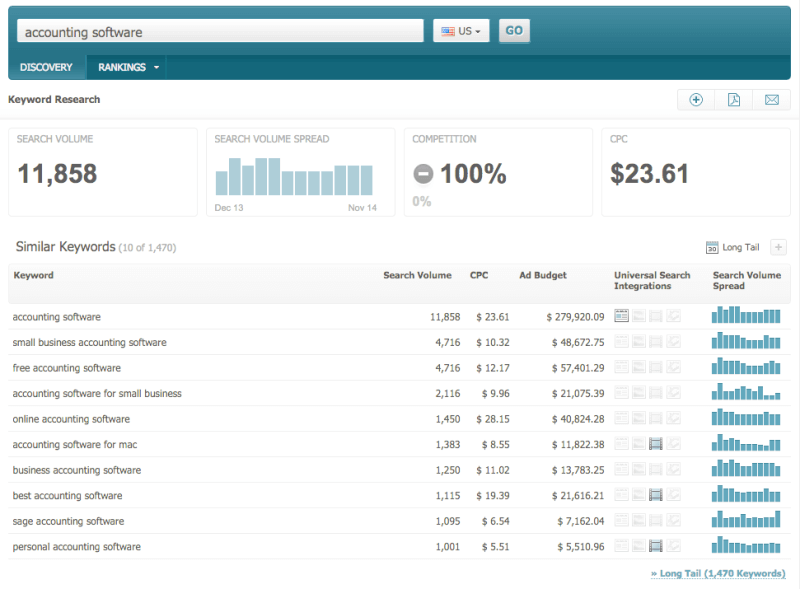Viewport: 800px width, 589px height.
Task: Select the online accounting software keyword
Action: click(71, 419)
